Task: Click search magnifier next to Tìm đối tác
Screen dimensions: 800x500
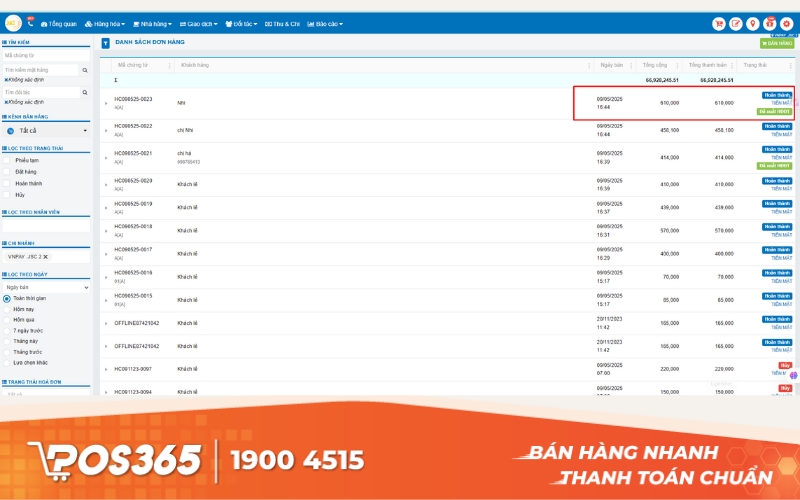Action: point(85,92)
